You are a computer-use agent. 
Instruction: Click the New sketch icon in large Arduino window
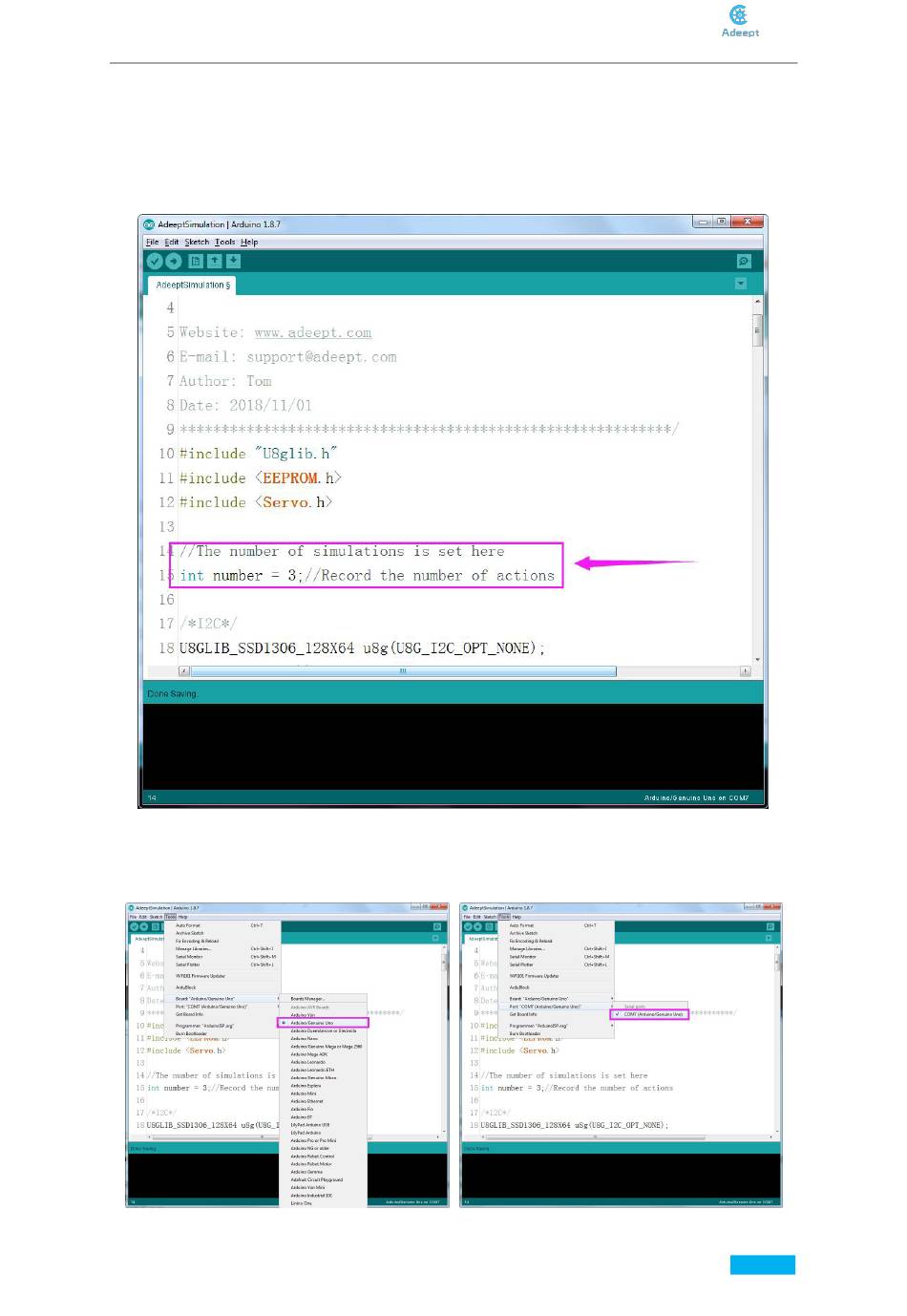click(x=196, y=261)
